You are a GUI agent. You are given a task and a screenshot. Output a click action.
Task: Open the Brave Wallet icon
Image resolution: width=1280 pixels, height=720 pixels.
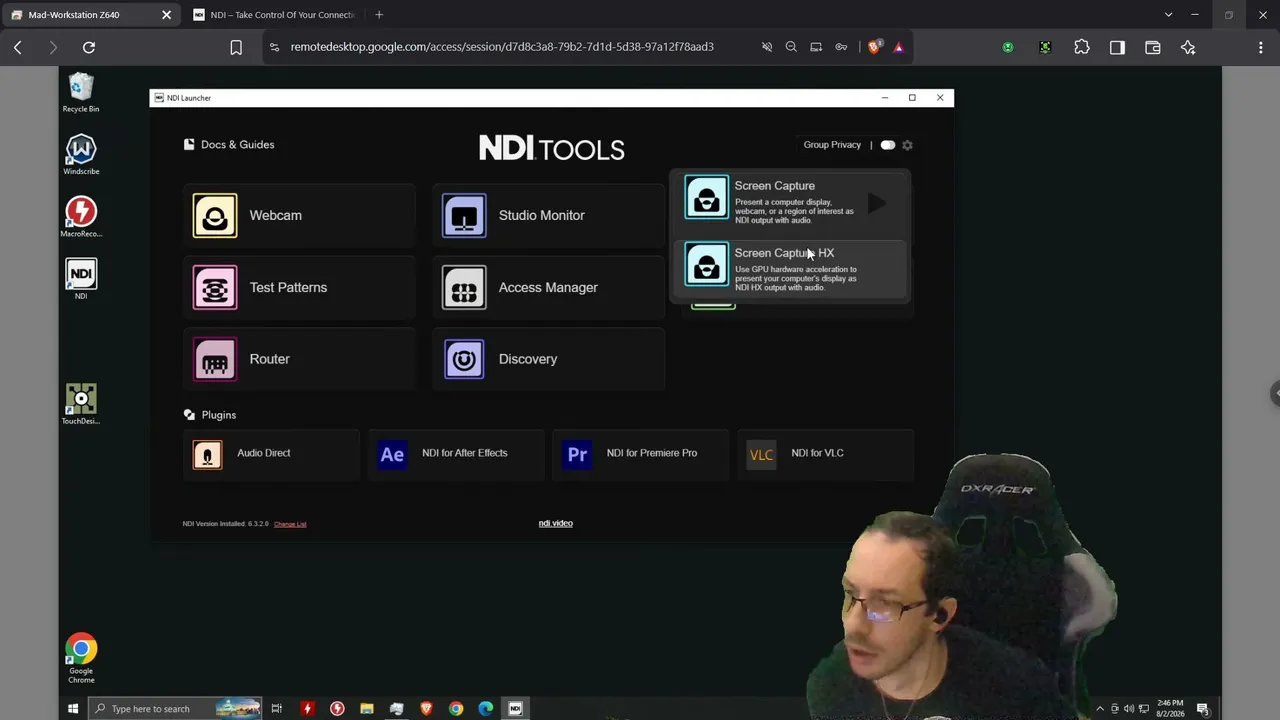pos(1152,47)
